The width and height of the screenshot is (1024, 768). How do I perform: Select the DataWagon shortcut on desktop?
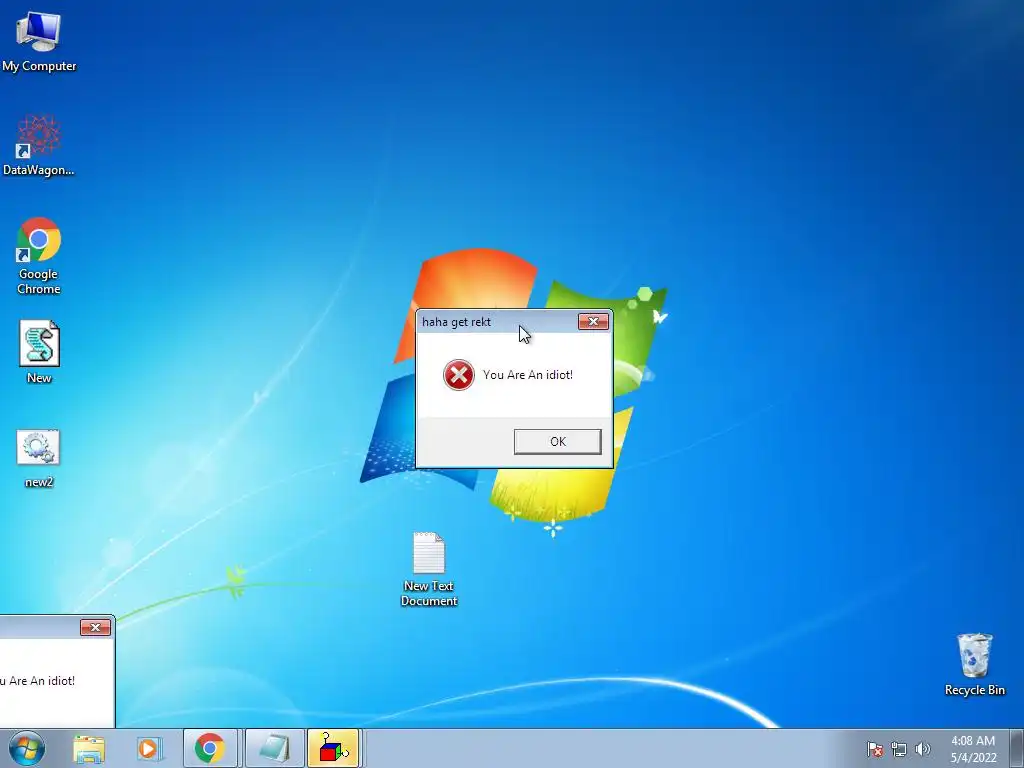(x=39, y=145)
